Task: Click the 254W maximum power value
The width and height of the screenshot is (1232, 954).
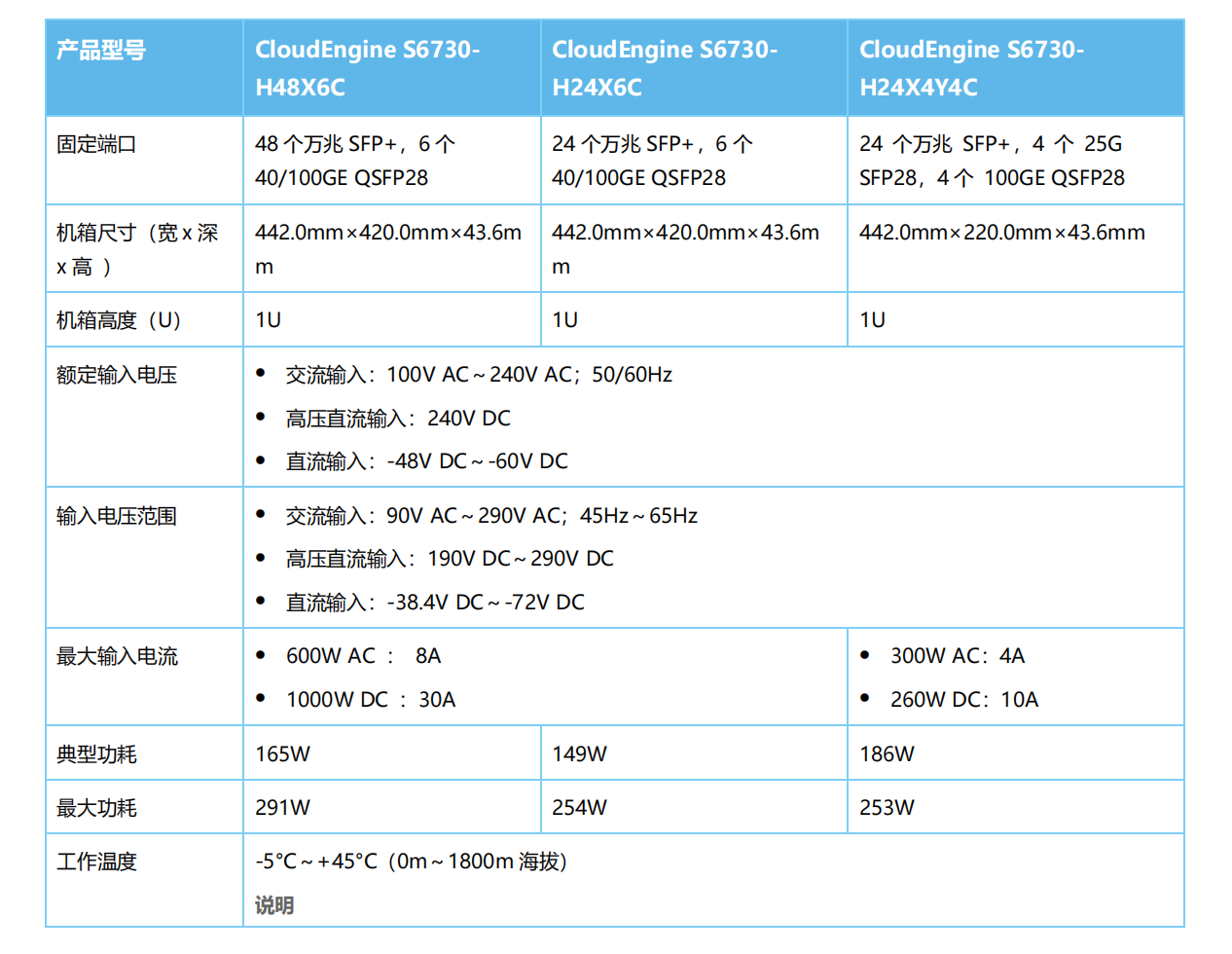Action: [x=579, y=808]
